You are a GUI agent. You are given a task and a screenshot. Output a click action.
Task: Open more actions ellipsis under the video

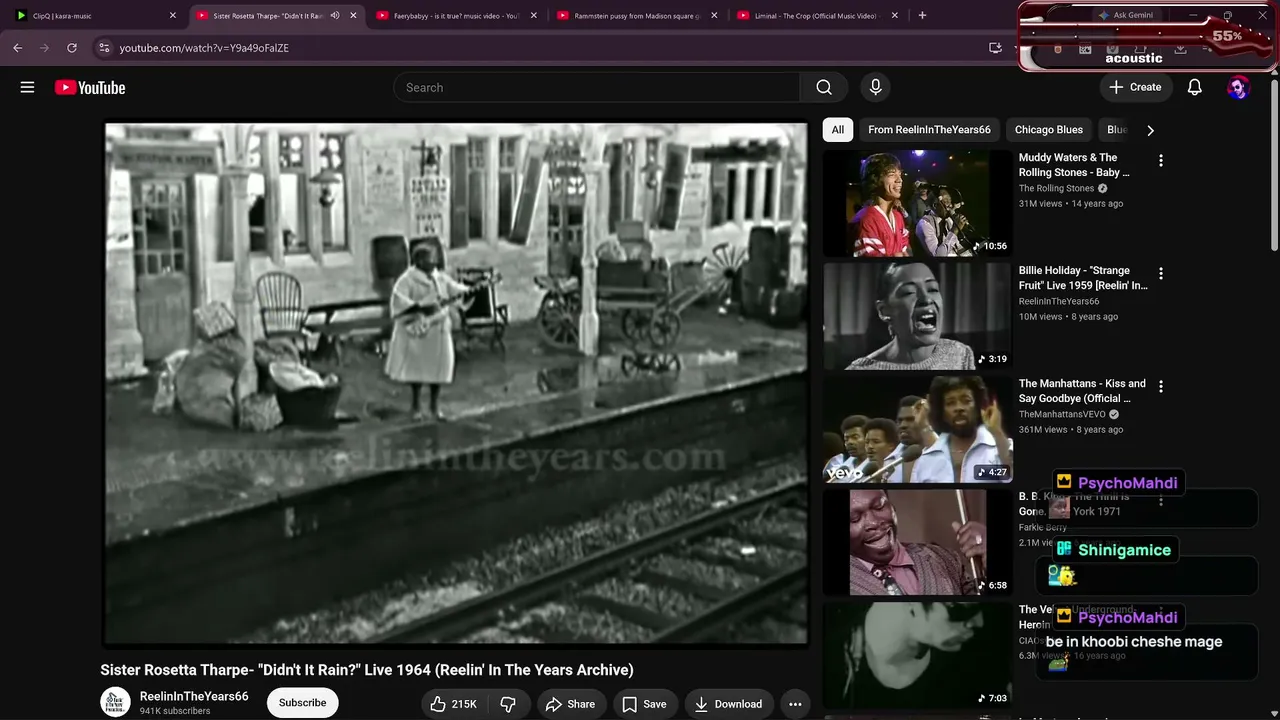tap(795, 704)
